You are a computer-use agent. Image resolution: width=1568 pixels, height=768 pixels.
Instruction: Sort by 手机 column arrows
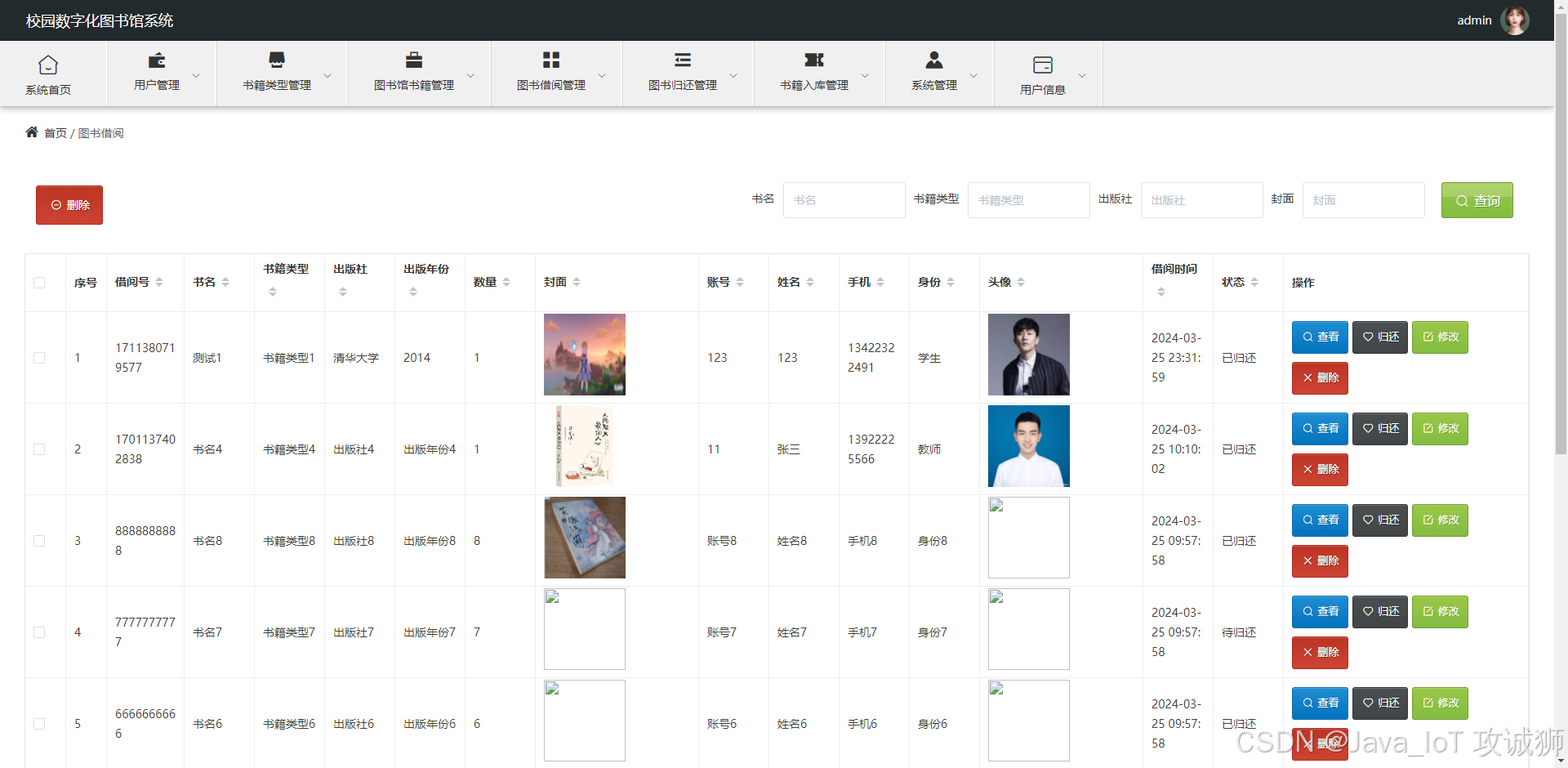pyautogui.click(x=880, y=282)
